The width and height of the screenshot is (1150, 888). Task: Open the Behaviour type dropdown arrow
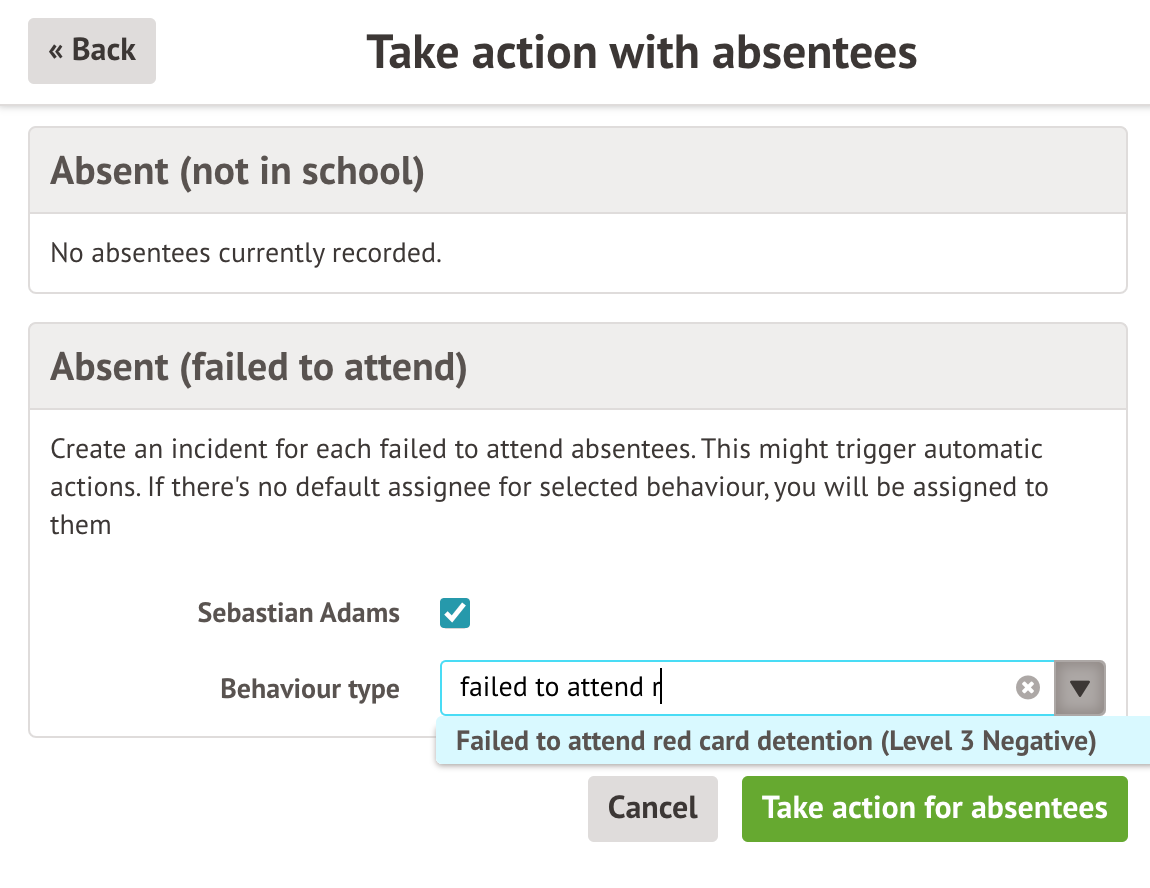click(x=1080, y=688)
